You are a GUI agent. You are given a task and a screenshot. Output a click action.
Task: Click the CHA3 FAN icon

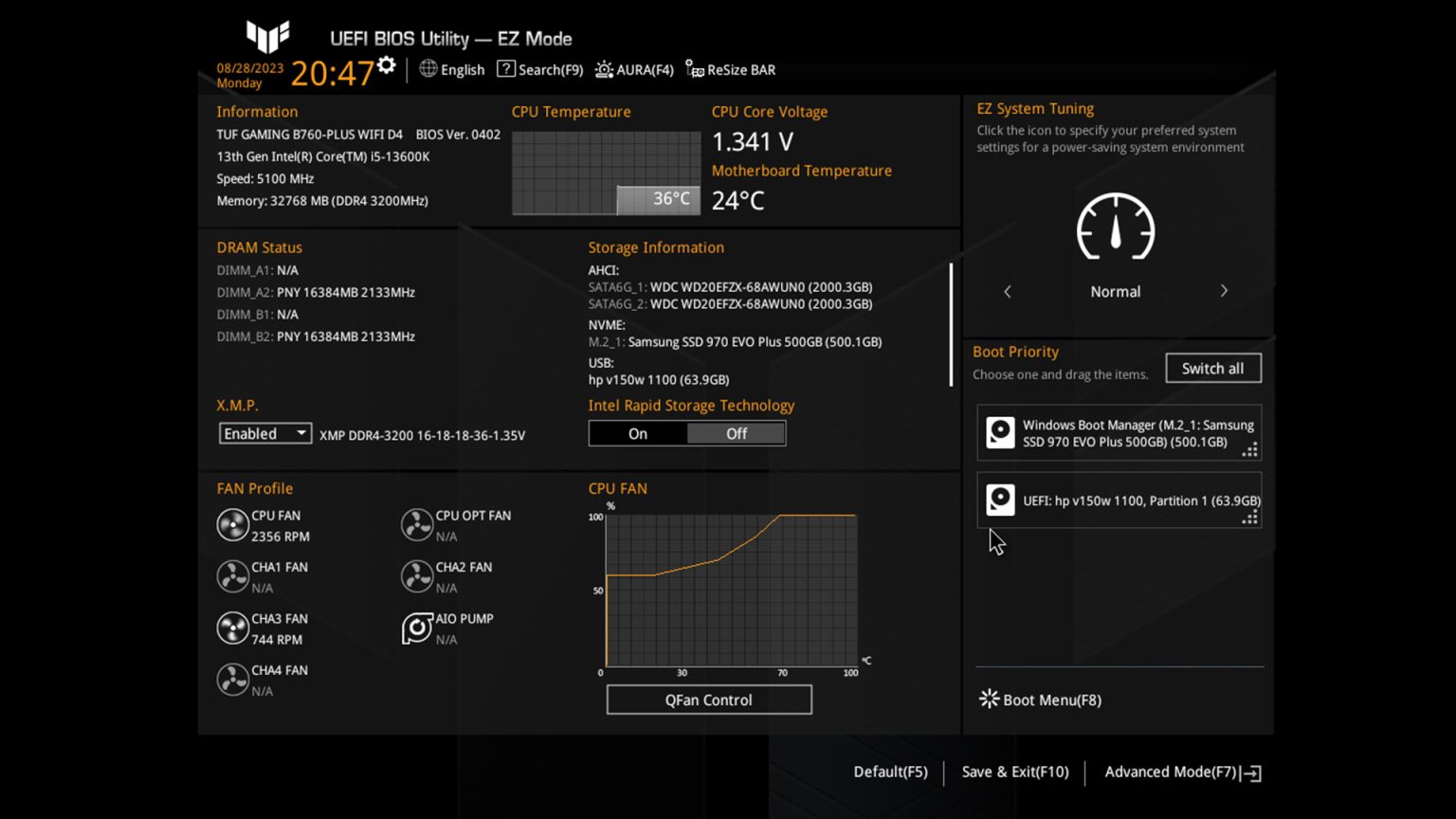[x=232, y=628]
